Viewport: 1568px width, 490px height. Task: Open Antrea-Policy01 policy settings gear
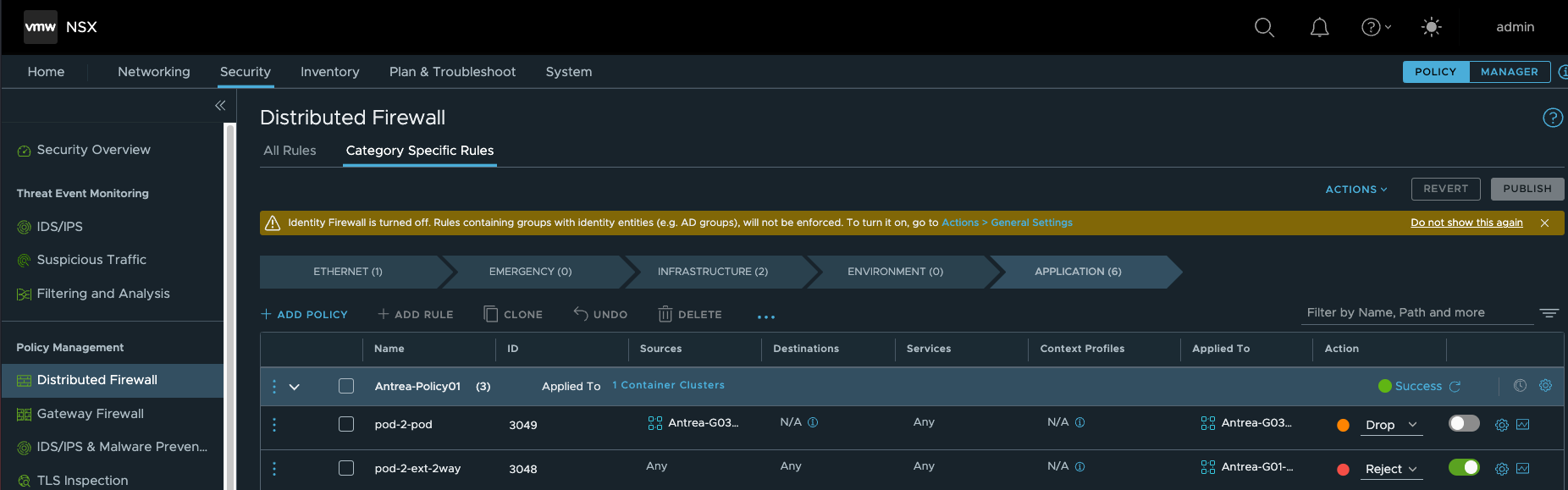tap(1545, 386)
